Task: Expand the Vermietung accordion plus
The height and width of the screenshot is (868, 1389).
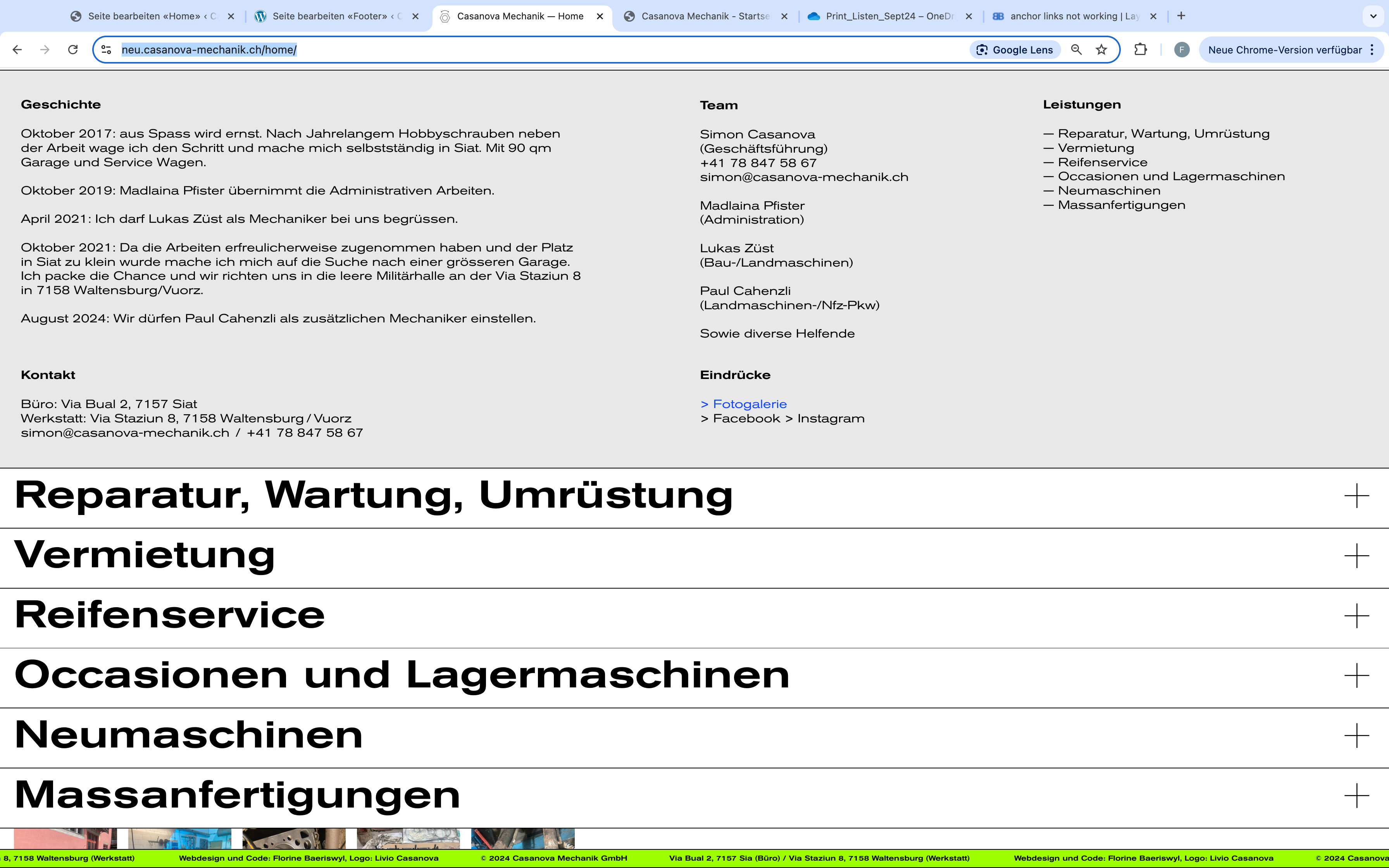Action: (x=1356, y=556)
